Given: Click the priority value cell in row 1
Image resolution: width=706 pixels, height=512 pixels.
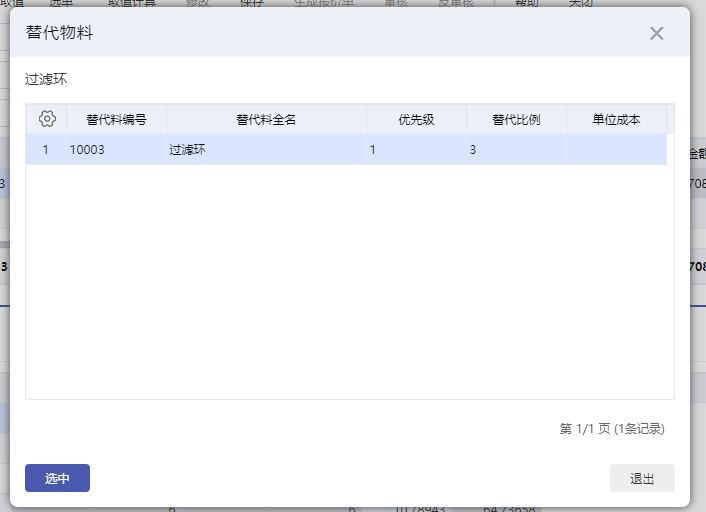Looking at the screenshot, I should pyautogui.click(x=415, y=150).
